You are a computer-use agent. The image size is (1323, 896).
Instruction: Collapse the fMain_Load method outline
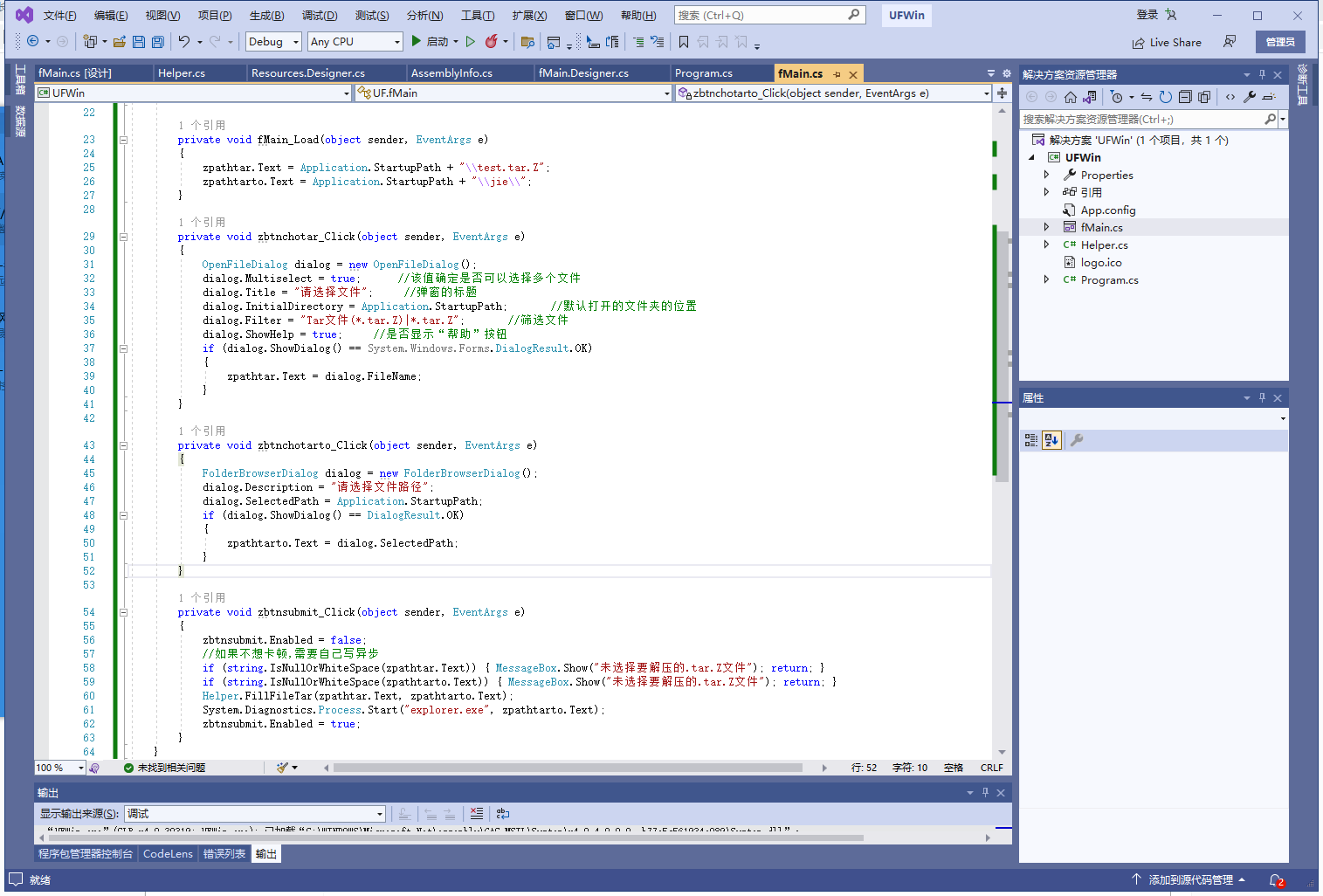(x=123, y=140)
